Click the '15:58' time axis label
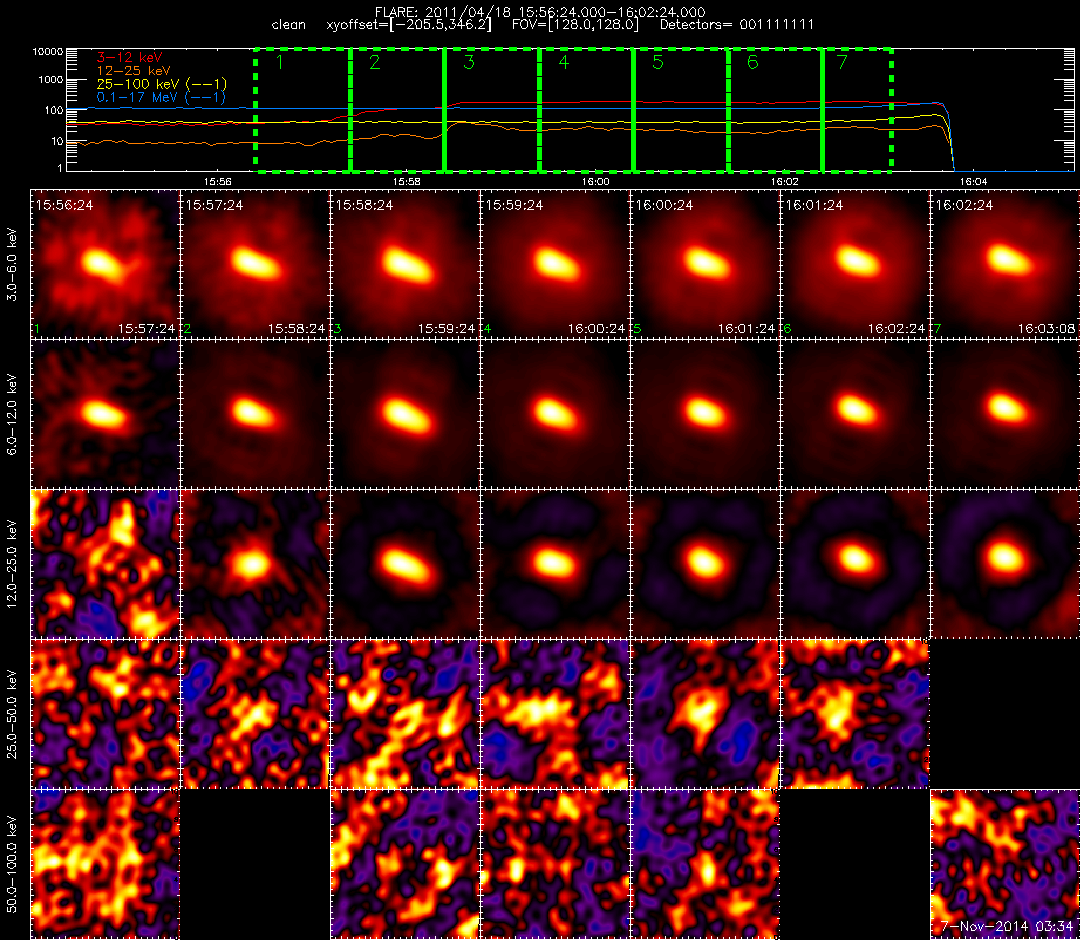The height and width of the screenshot is (940, 1080). click(x=406, y=181)
